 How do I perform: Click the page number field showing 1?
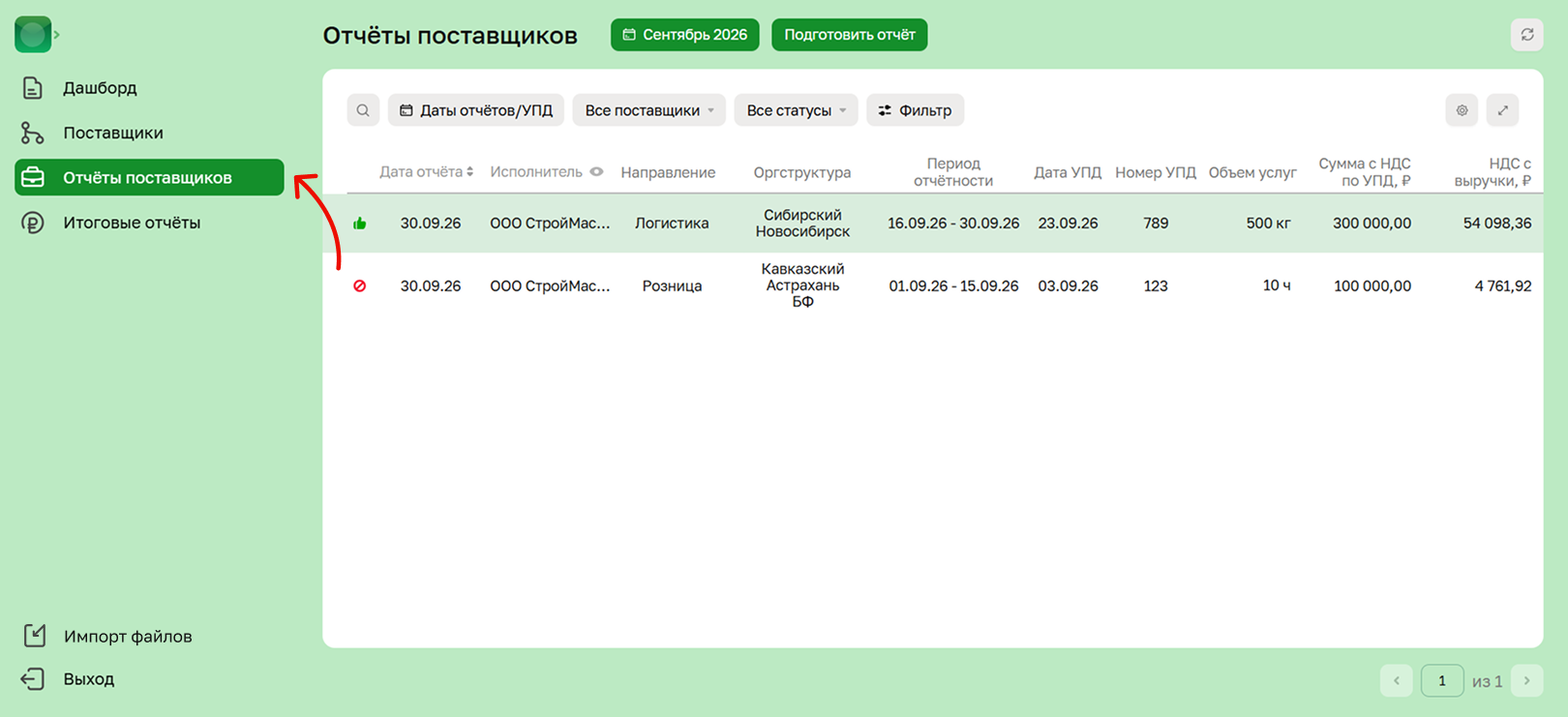pyautogui.click(x=1441, y=680)
